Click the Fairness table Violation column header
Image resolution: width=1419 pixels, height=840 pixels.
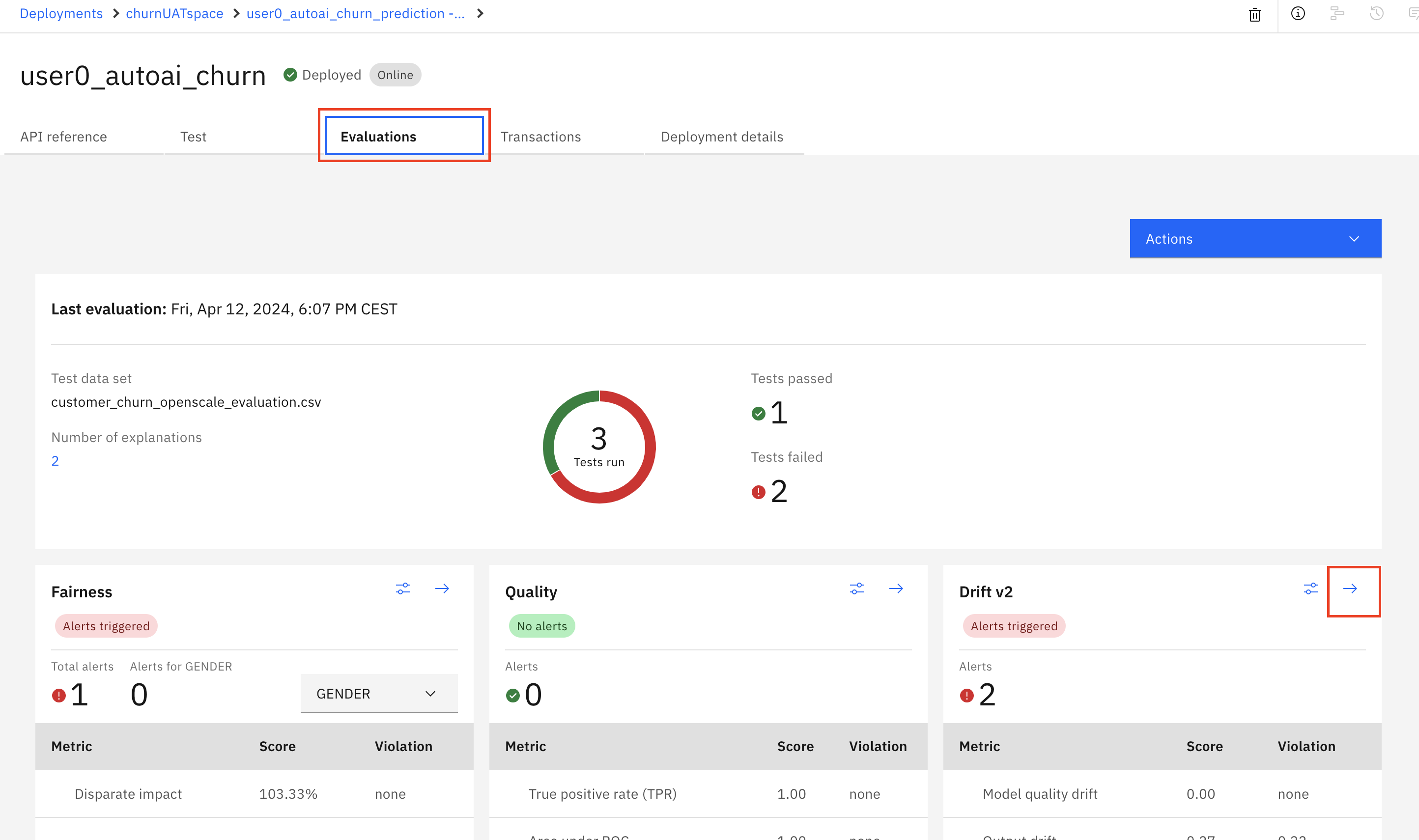coord(403,746)
